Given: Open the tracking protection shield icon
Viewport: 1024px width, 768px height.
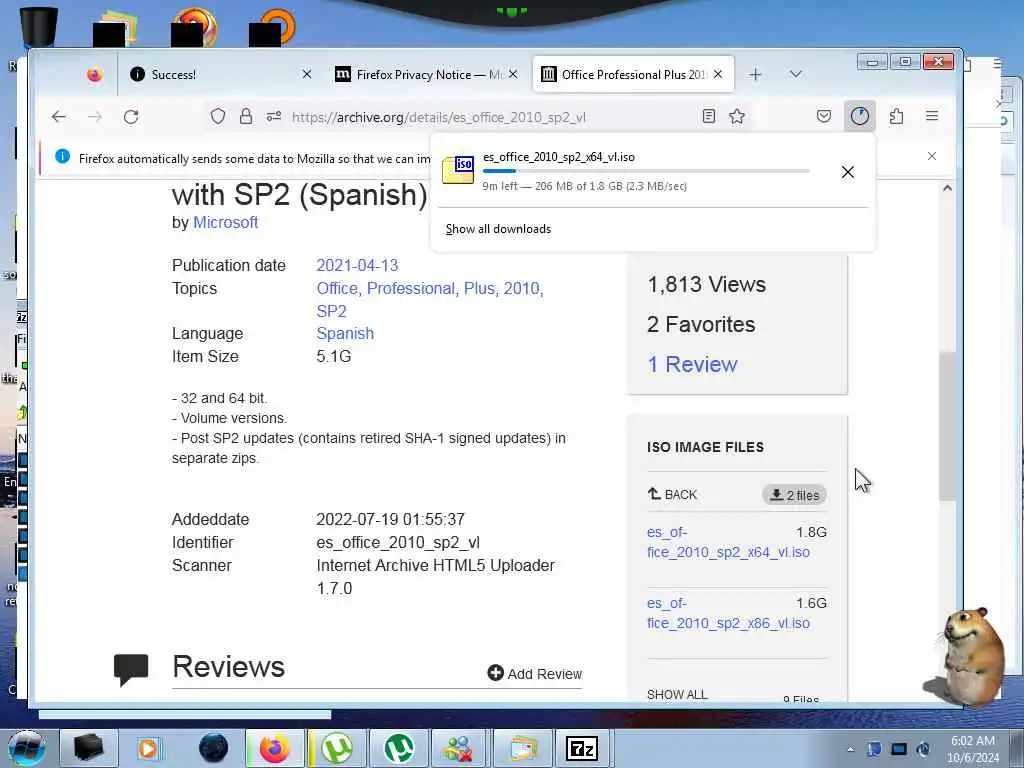Looking at the screenshot, I should pos(218,117).
